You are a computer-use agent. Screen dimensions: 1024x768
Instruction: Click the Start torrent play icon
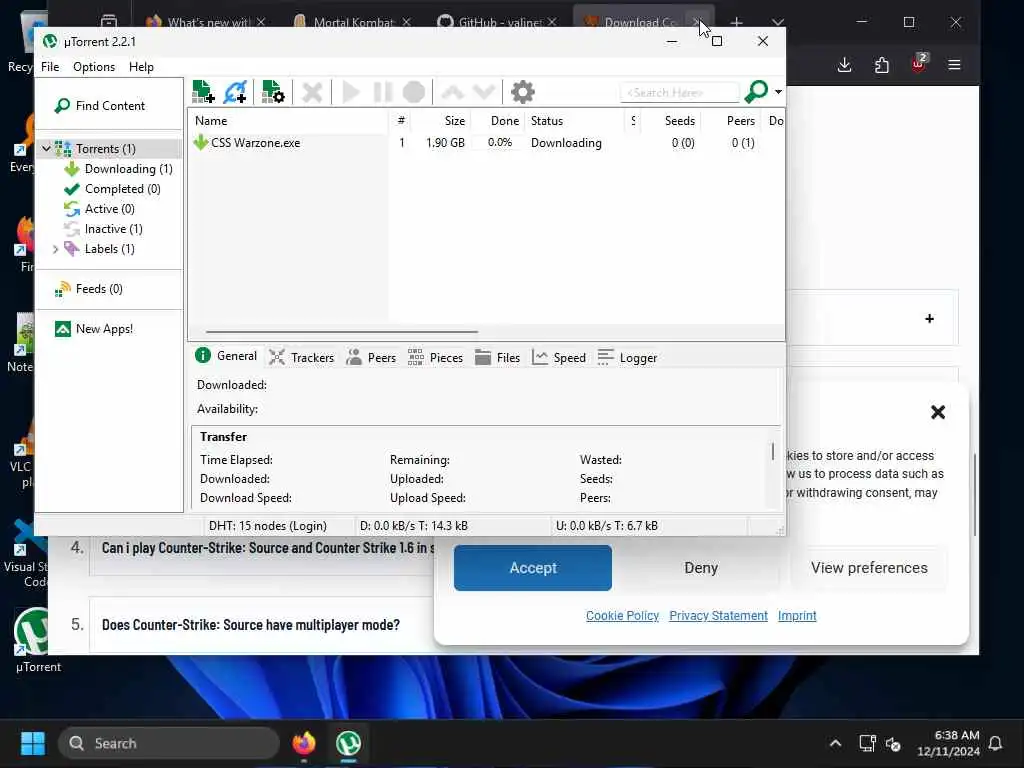click(x=351, y=92)
